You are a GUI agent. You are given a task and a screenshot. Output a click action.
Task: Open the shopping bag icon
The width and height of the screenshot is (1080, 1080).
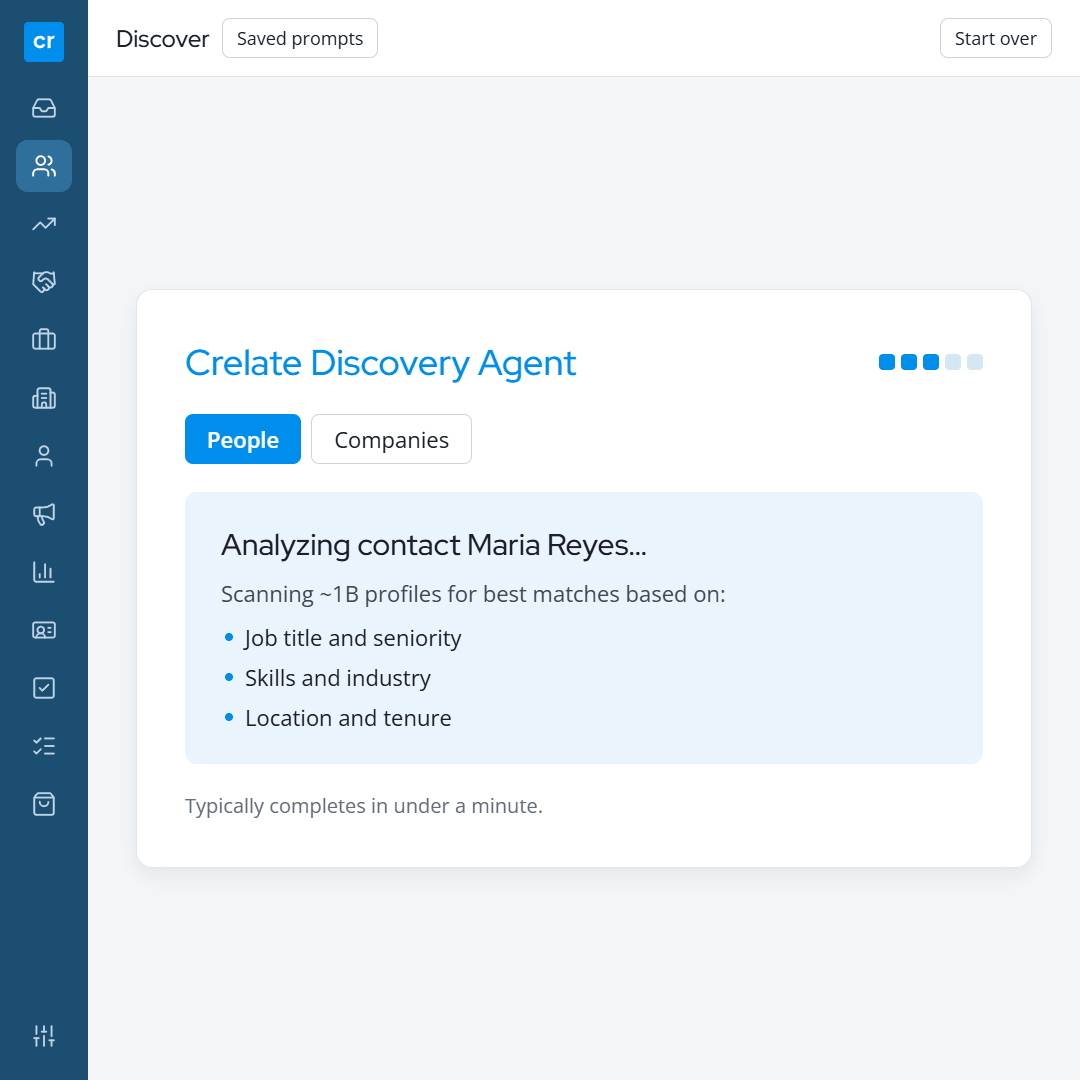(x=43, y=804)
